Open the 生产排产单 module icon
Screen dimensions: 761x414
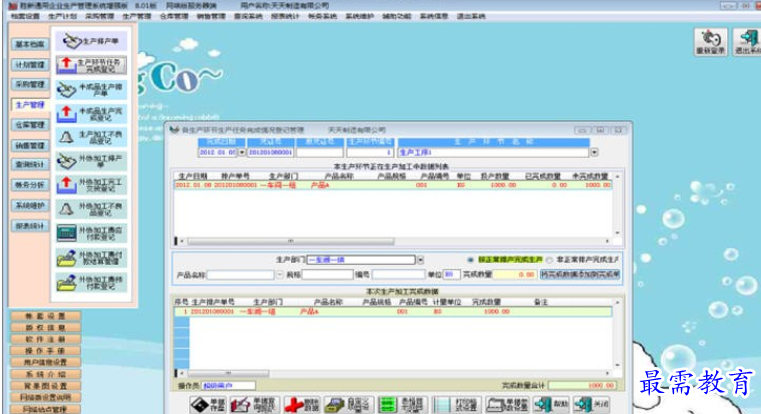point(91,41)
